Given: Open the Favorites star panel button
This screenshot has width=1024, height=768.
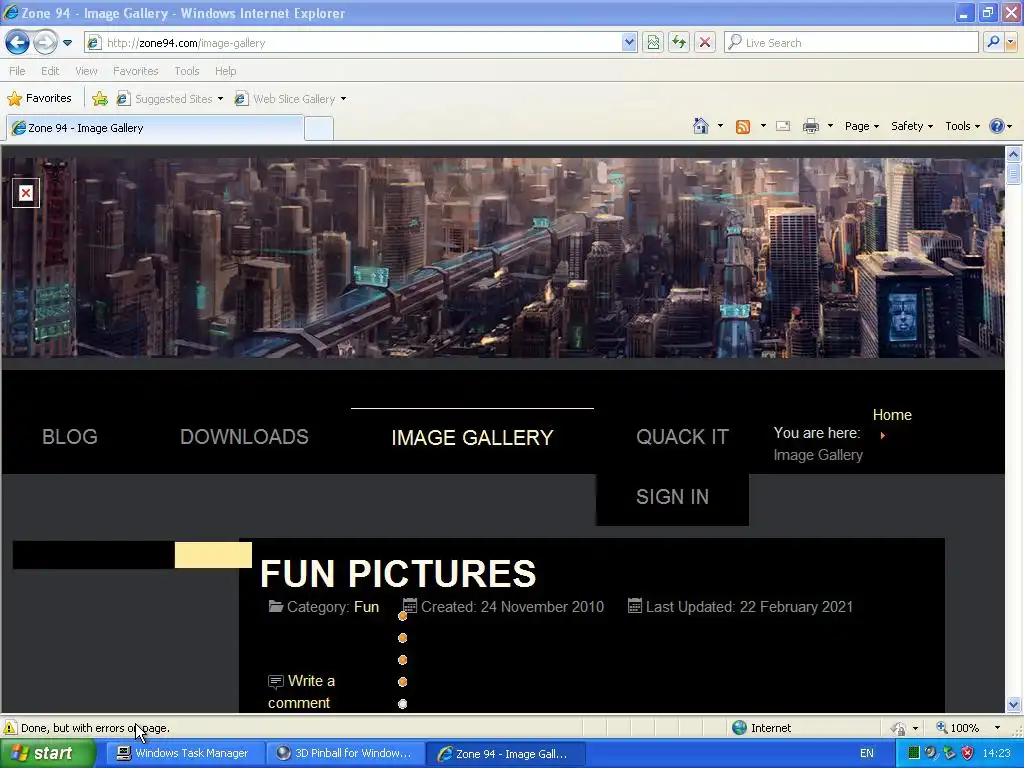Looking at the screenshot, I should [x=39, y=99].
